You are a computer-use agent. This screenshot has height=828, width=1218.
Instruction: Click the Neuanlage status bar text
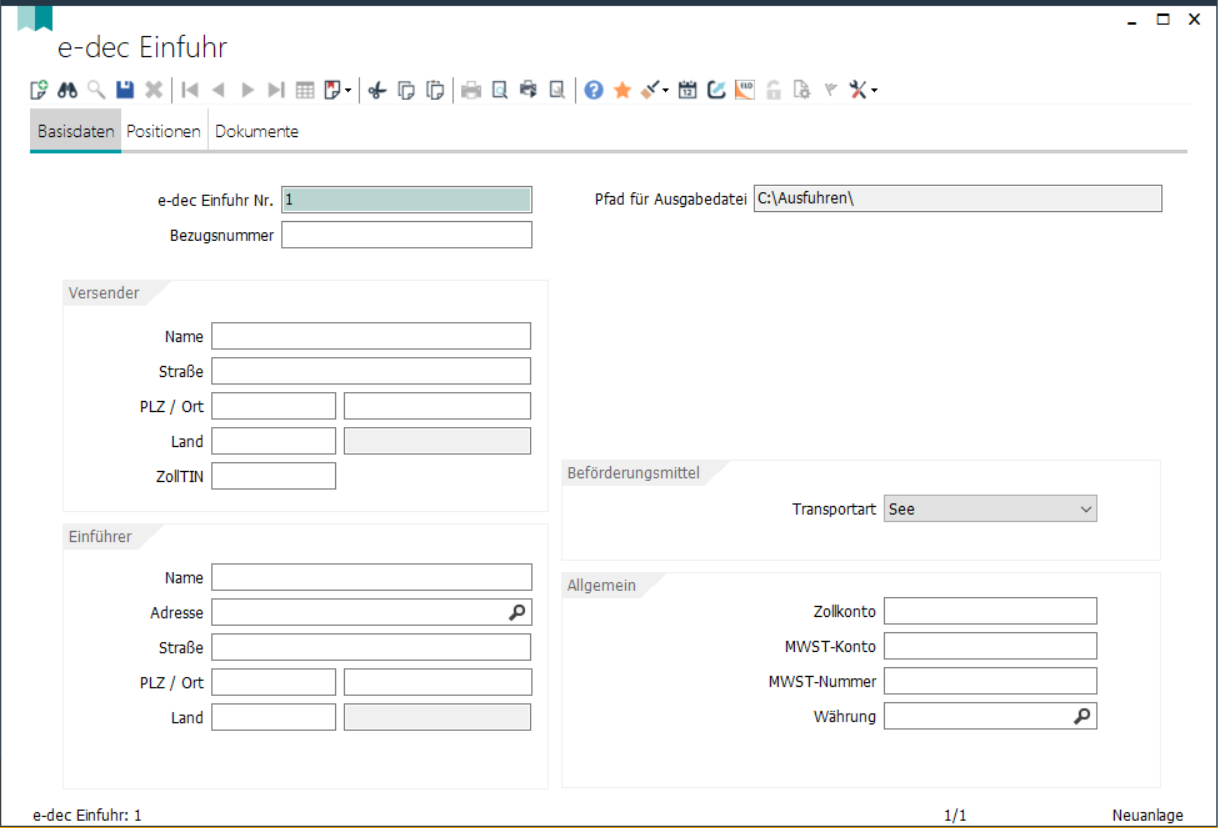click(x=1148, y=815)
